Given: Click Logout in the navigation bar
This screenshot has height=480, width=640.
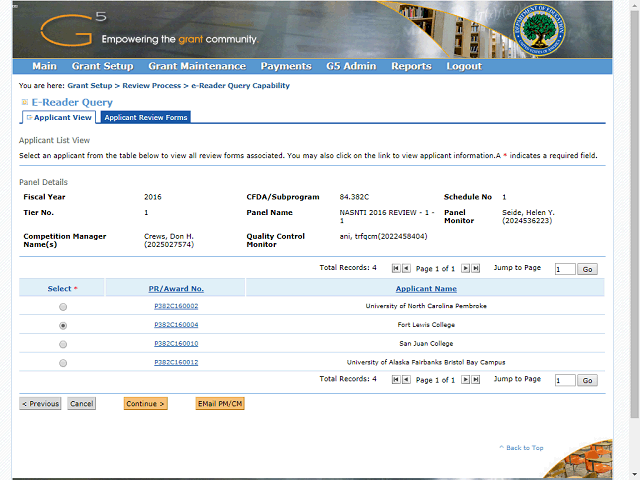Looking at the screenshot, I should click(x=464, y=66).
